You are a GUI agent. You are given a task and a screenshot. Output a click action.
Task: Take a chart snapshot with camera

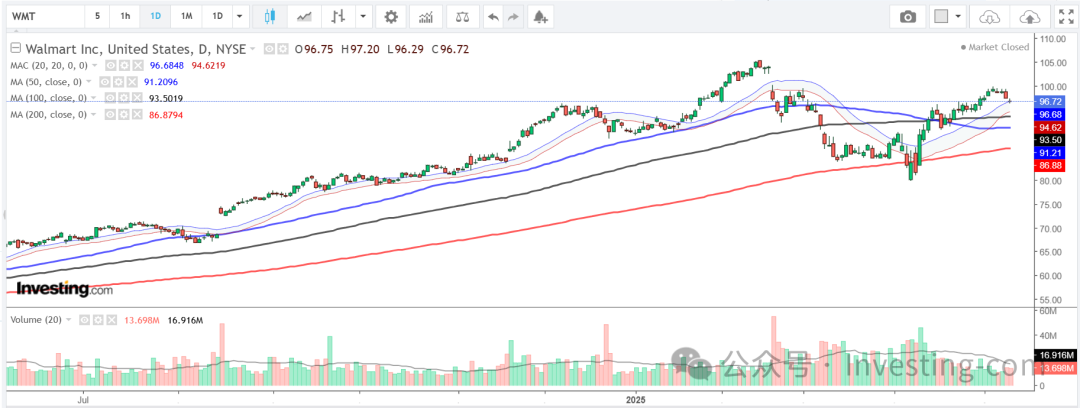click(908, 17)
